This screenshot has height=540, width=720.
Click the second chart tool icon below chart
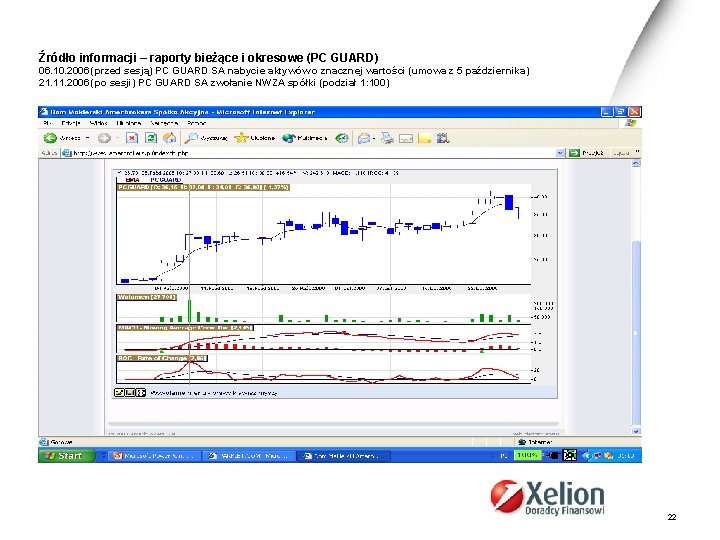[x=129, y=393]
